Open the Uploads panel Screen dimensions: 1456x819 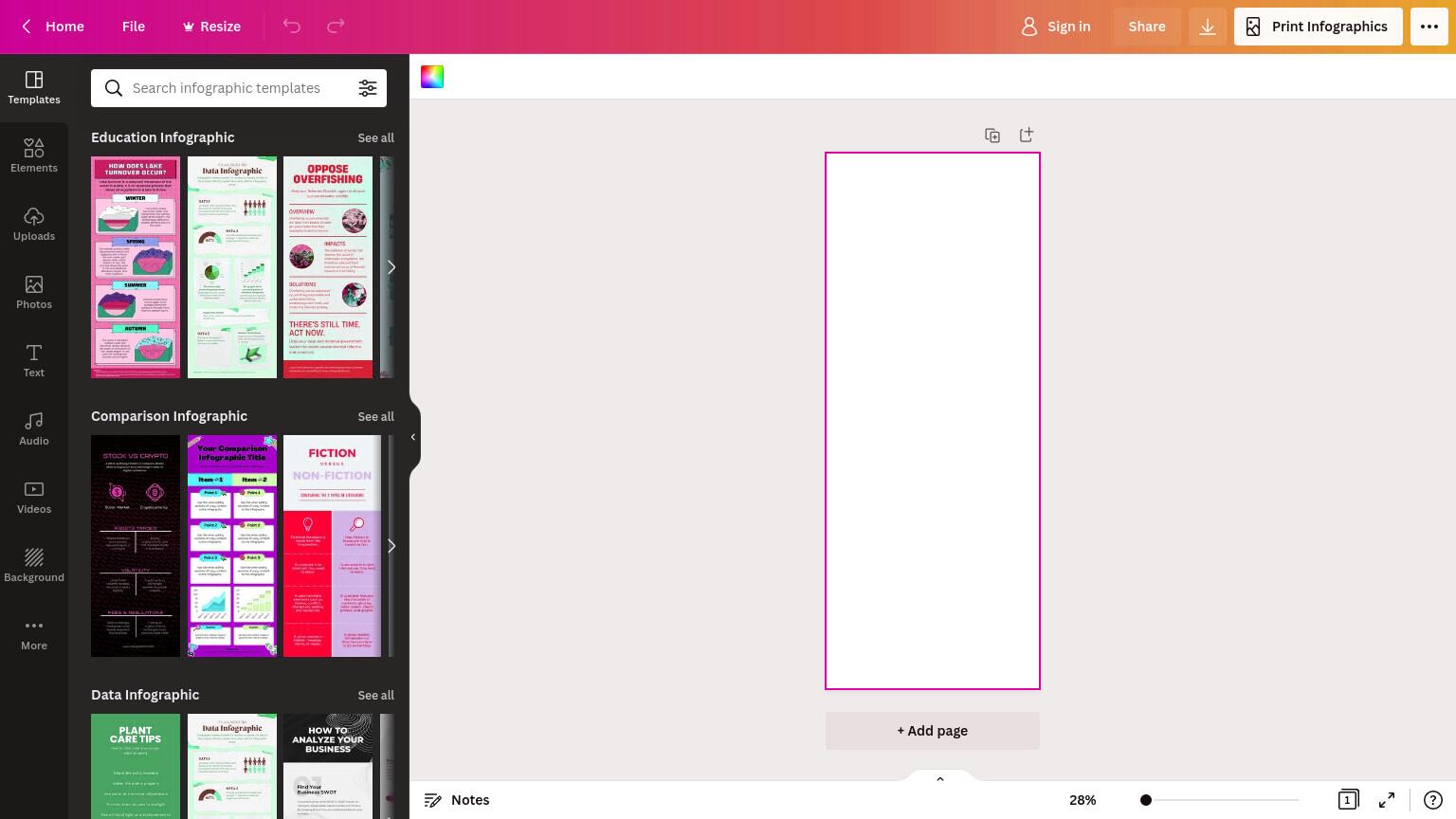34,225
